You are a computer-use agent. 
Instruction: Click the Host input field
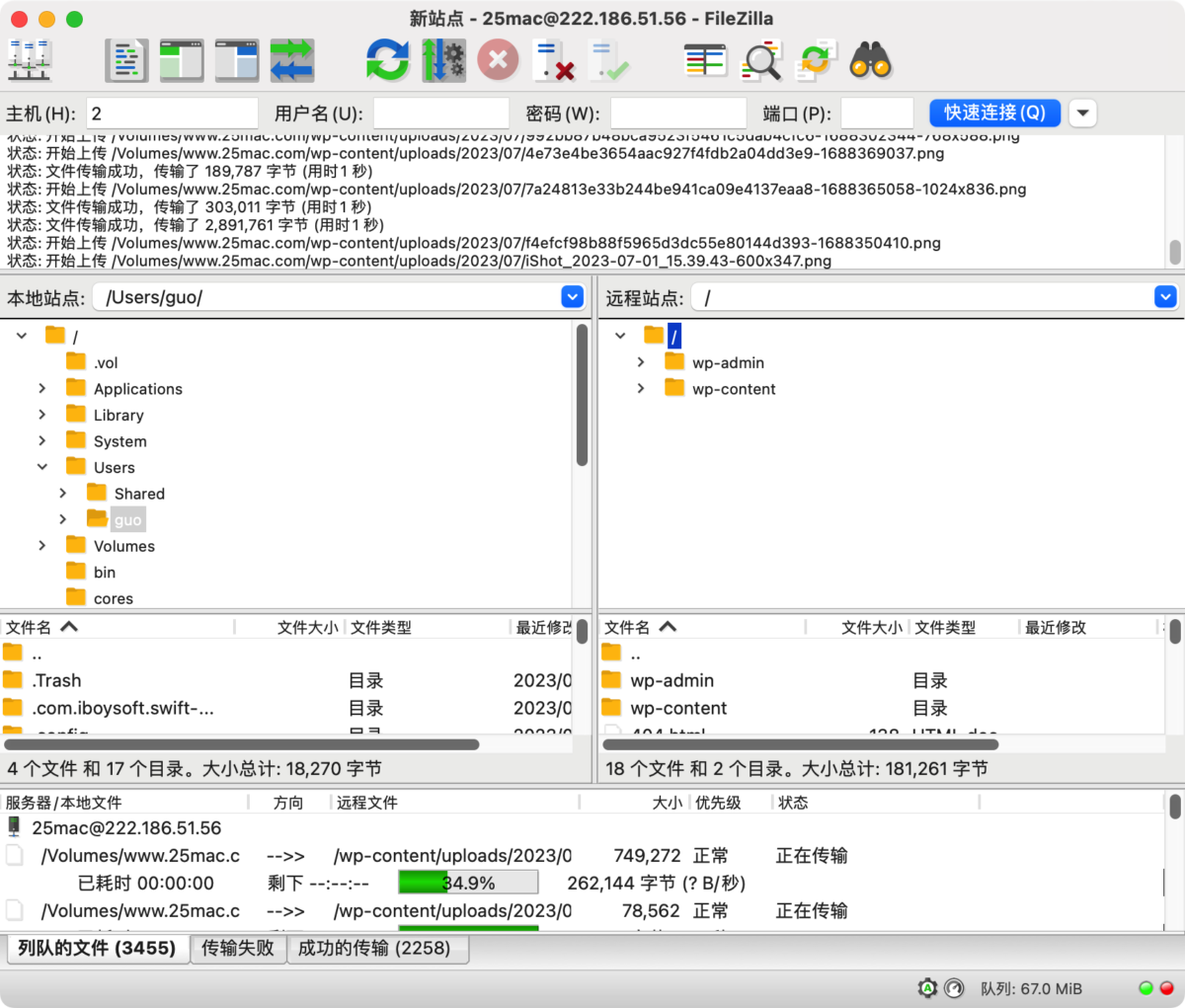172,113
